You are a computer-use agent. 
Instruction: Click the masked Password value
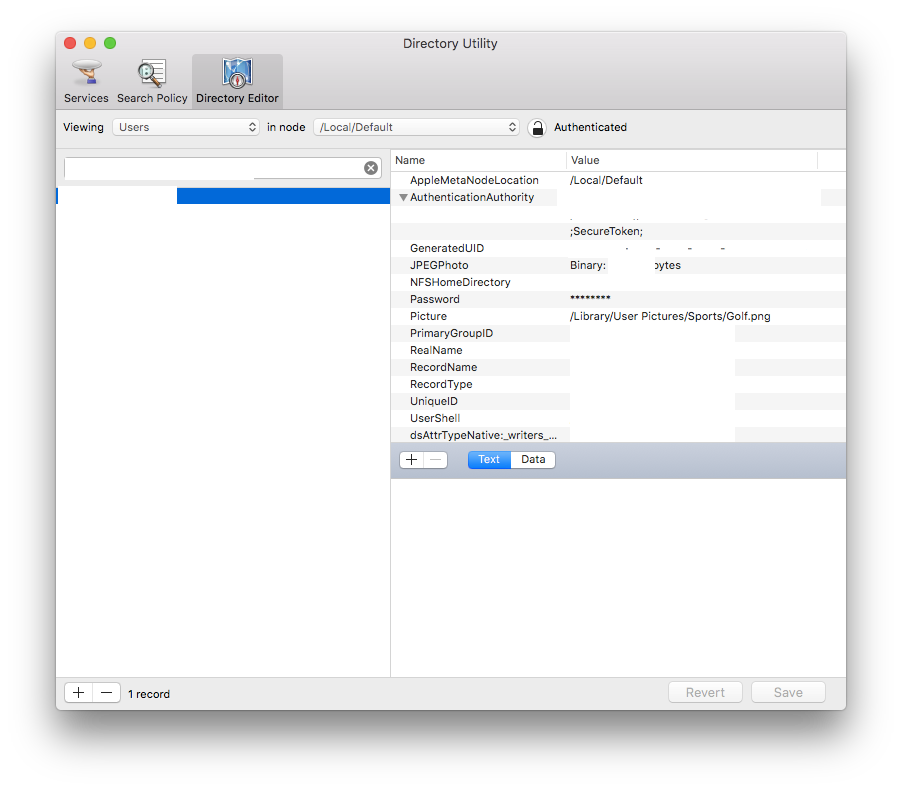[590, 298]
